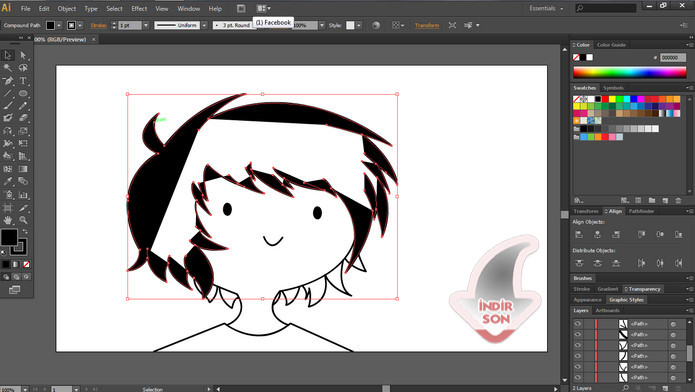695x392 pixels.
Task: Hide the first <Path> layer row
Action: tap(578, 324)
